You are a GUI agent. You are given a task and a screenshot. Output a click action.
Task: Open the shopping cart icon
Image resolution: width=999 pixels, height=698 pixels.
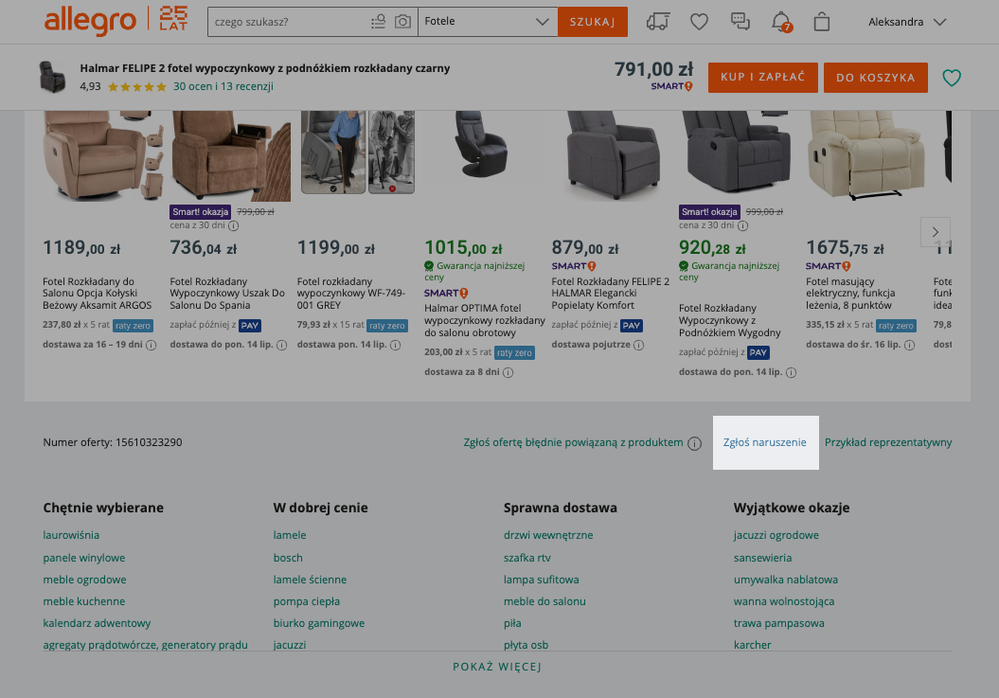(x=822, y=22)
